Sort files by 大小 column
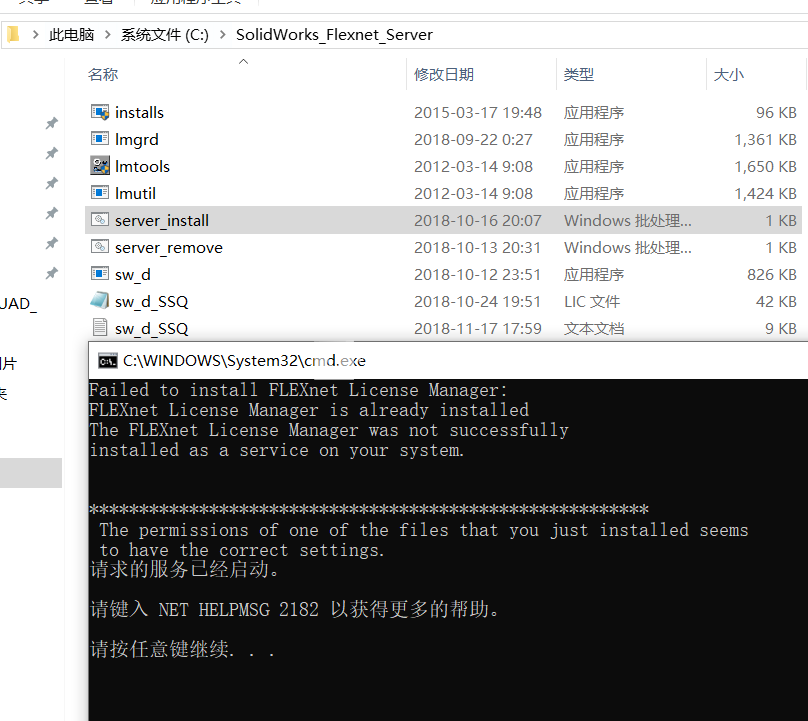The image size is (808, 721). point(729,74)
